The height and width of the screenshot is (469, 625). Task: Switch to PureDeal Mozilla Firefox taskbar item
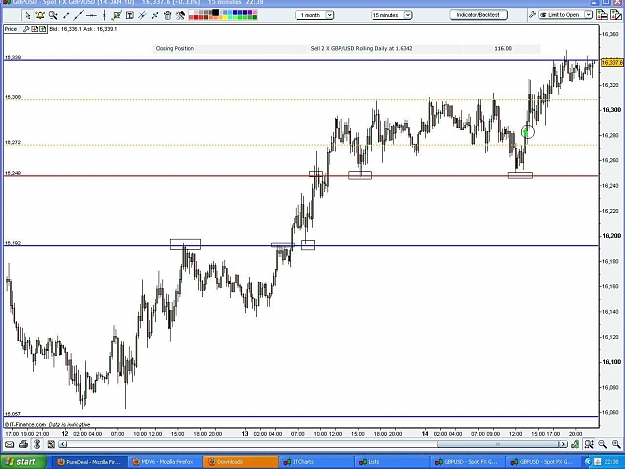coord(89,462)
